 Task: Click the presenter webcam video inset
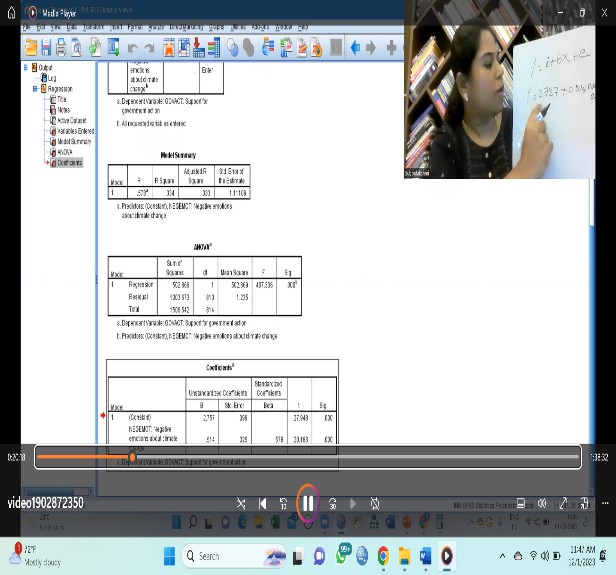pos(499,89)
